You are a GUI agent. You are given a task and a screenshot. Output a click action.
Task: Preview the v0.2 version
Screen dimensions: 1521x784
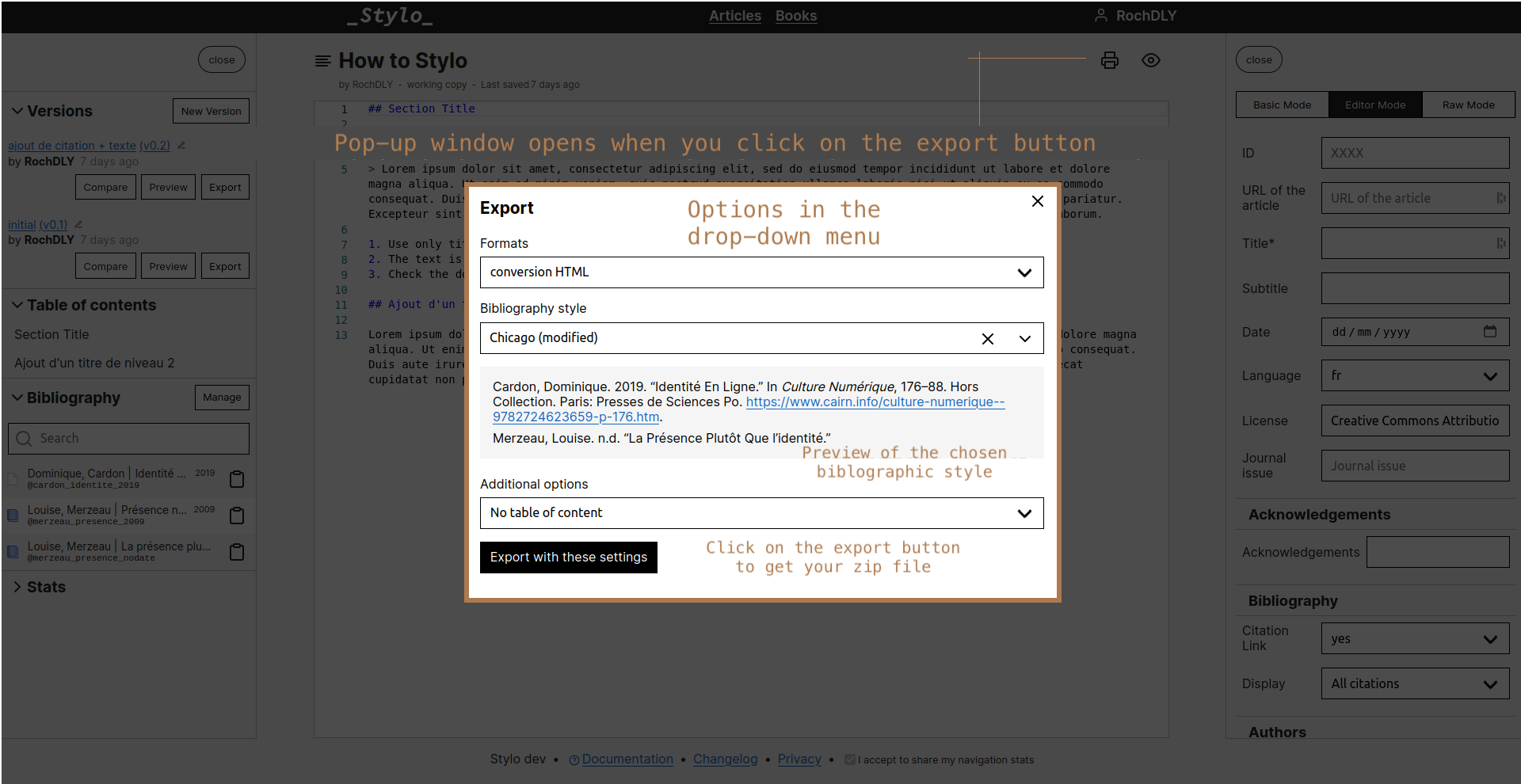[x=168, y=187]
